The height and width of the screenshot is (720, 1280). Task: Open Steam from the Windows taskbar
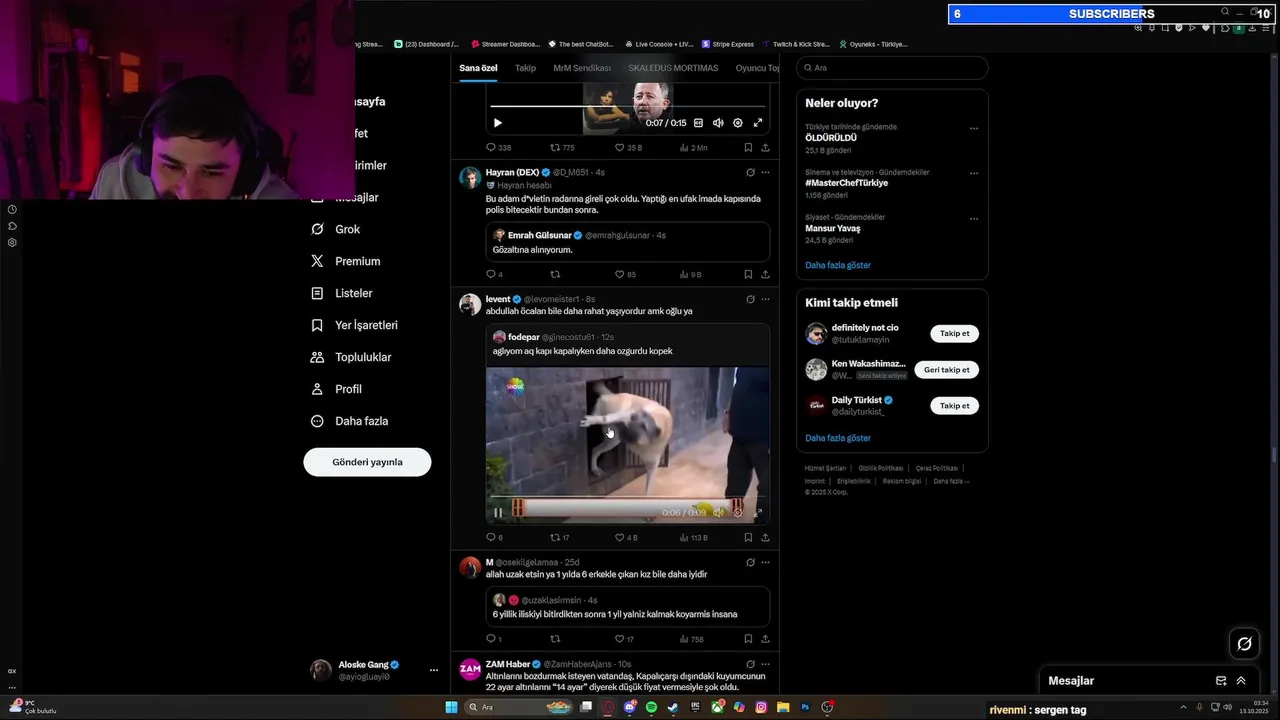click(673, 707)
